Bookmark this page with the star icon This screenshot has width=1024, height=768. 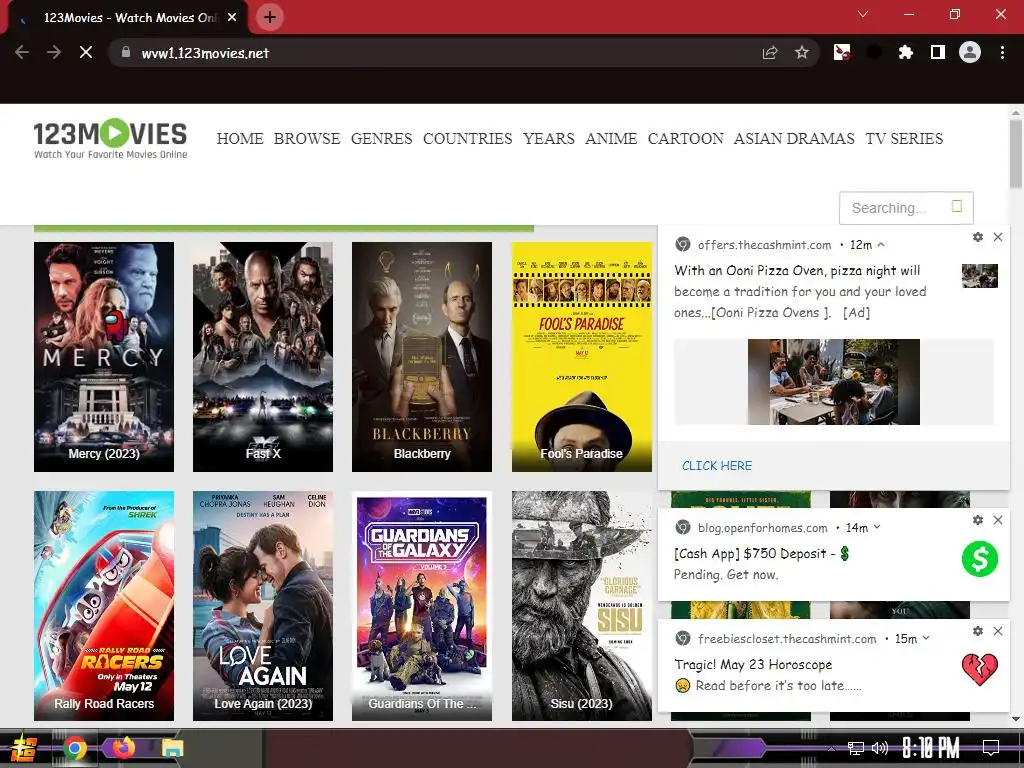tap(802, 53)
